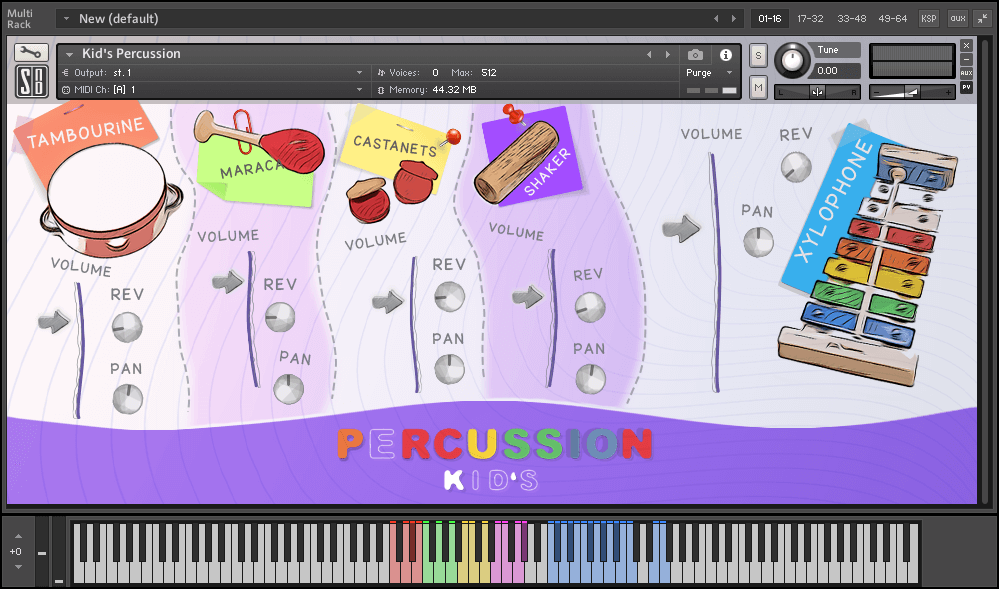Click the Purge button

pyautogui.click(x=700, y=72)
